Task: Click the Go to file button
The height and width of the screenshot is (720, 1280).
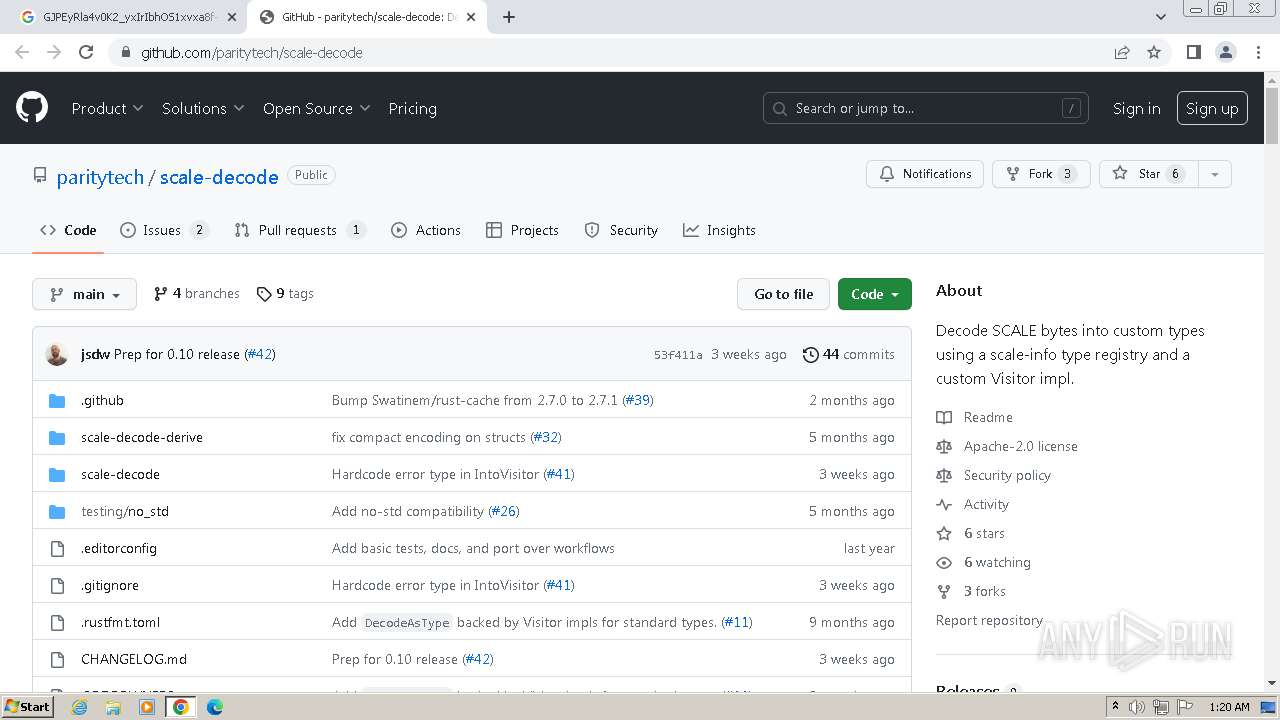Action: (784, 294)
